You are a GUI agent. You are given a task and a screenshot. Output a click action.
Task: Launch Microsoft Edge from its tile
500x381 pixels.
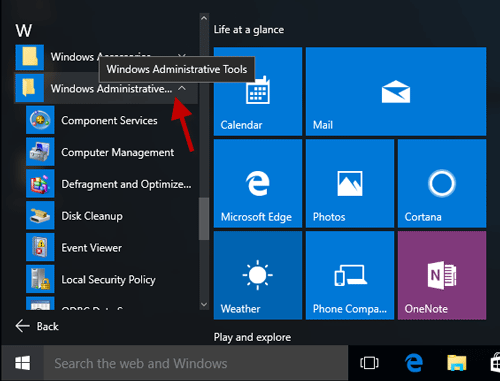258,183
